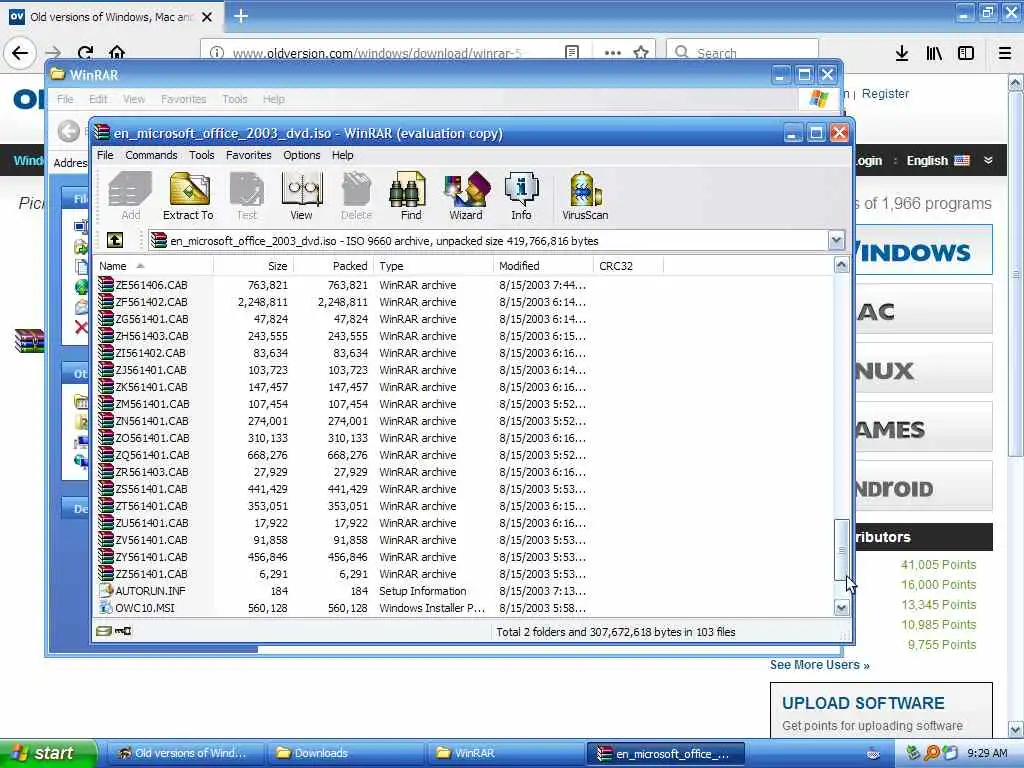Open Firefox library icon
This screenshot has height=768, width=1024.
pyautogui.click(x=934, y=53)
